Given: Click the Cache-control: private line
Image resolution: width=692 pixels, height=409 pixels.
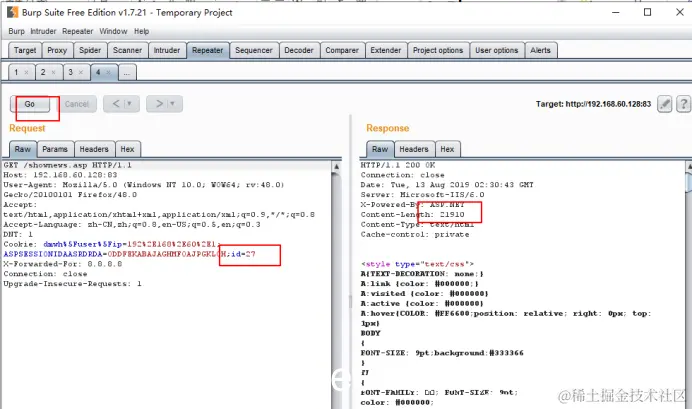Looking at the screenshot, I should point(415,234).
